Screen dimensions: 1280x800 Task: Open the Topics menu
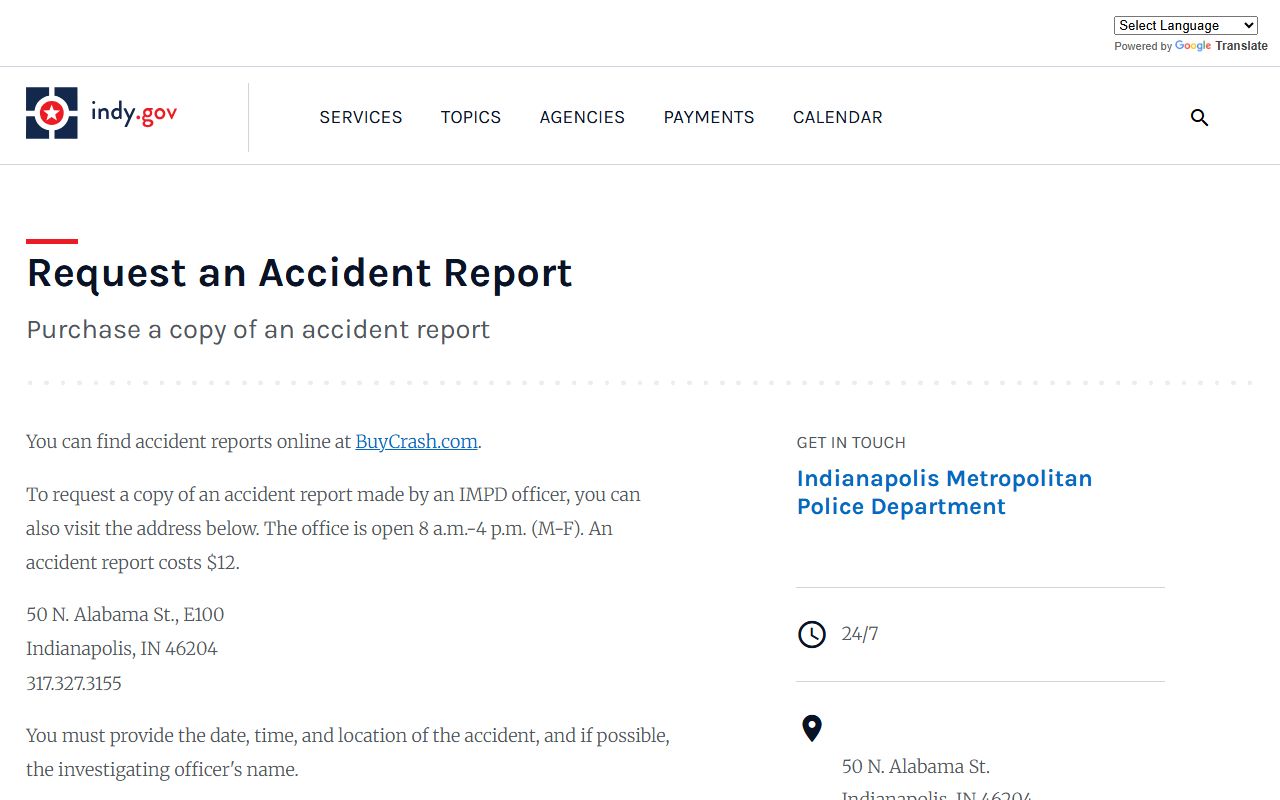tap(471, 117)
